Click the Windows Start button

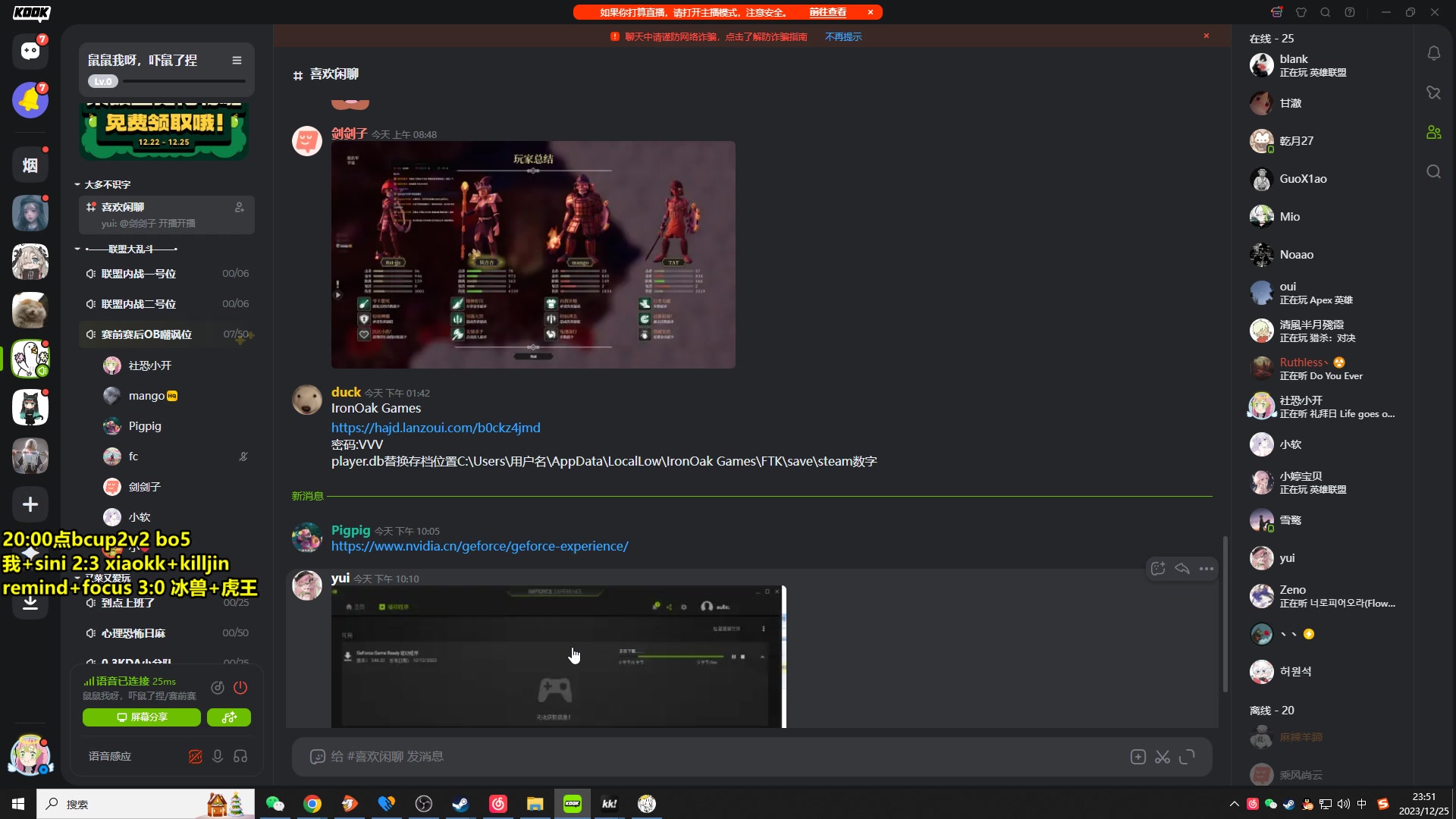click(18, 804)
